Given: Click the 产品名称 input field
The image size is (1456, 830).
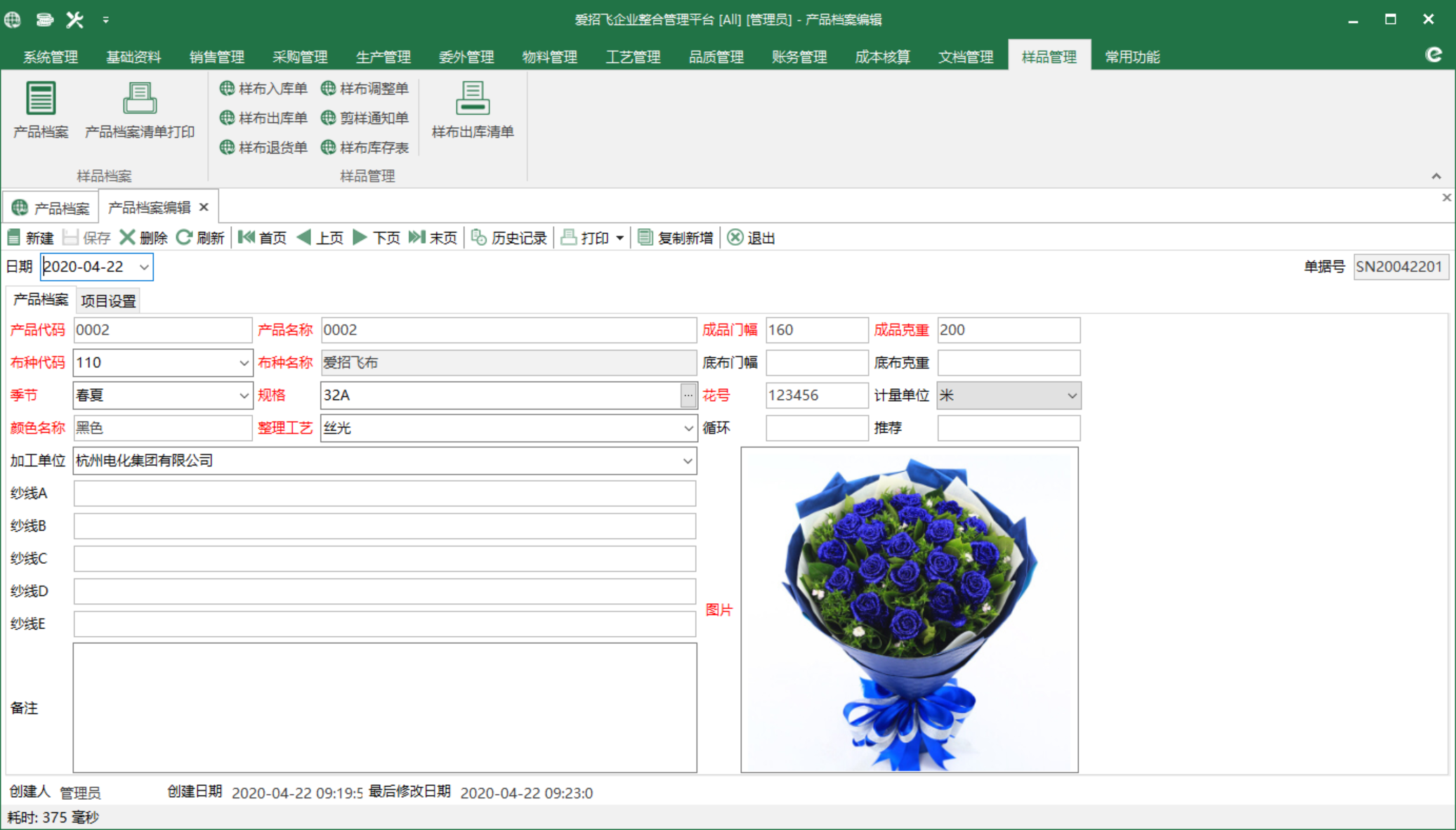Looking at the screenshot, I should 509,330.
